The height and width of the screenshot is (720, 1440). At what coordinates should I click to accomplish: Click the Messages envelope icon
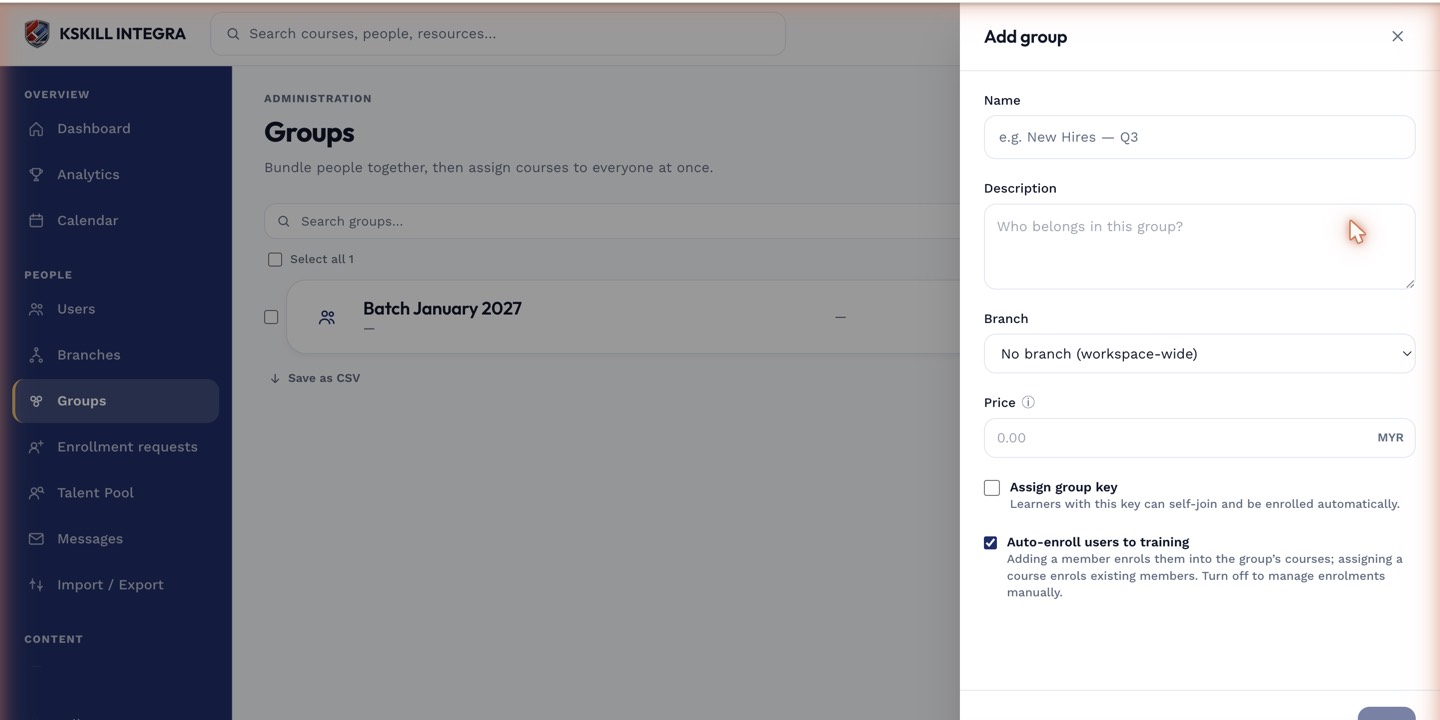tap(36, 539)
